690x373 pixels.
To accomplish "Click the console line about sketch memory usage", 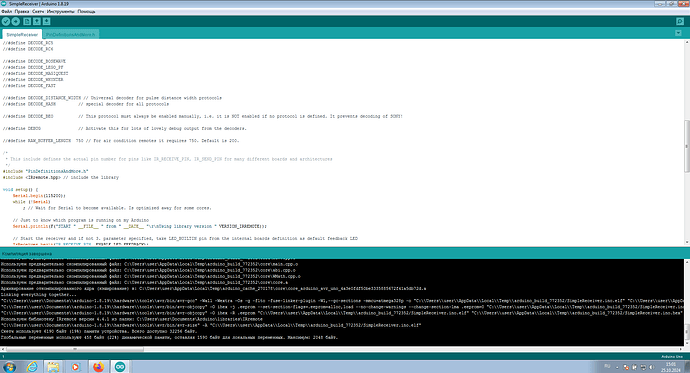I will [x=99, y=331].
